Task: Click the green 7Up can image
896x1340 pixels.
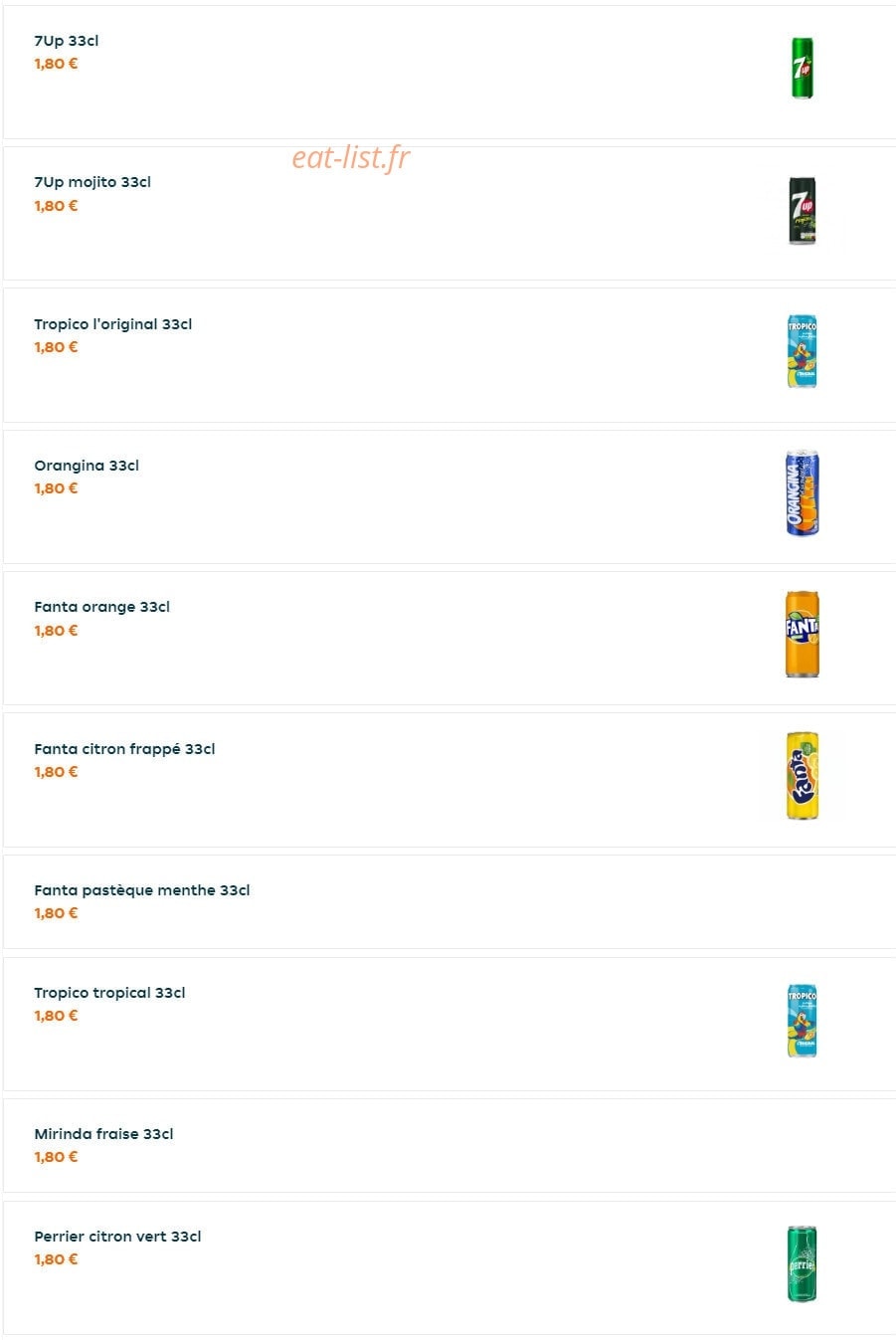Action: [802, 69]
